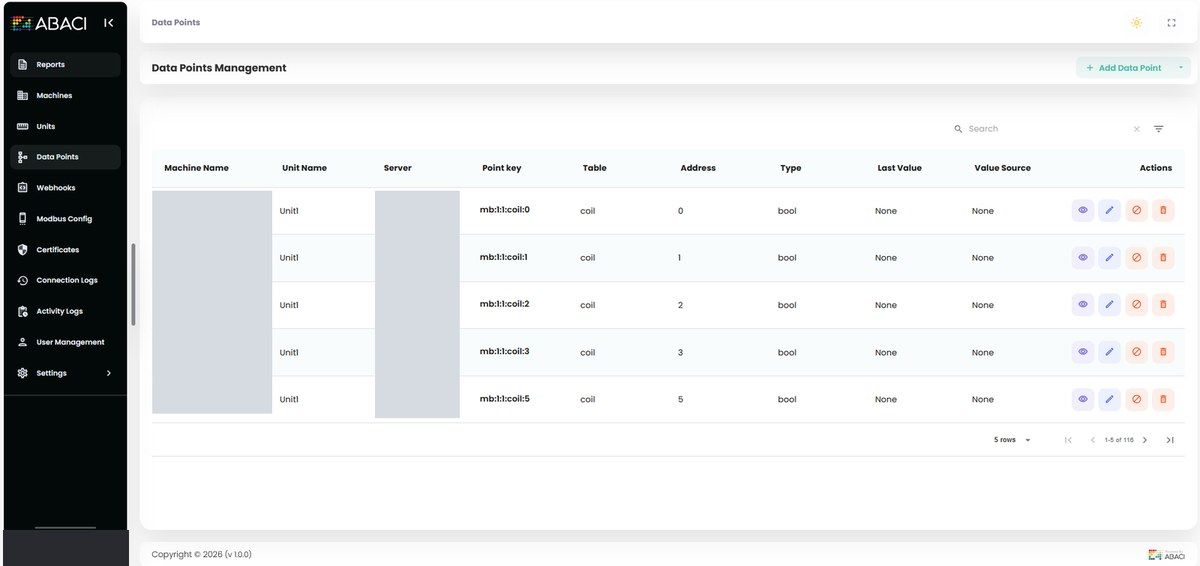Image resolution: width=1200 pixels, height=566 pixels.
Task: Sort by the Table column header
Action: pyautogui.click(x=595, y=168)
